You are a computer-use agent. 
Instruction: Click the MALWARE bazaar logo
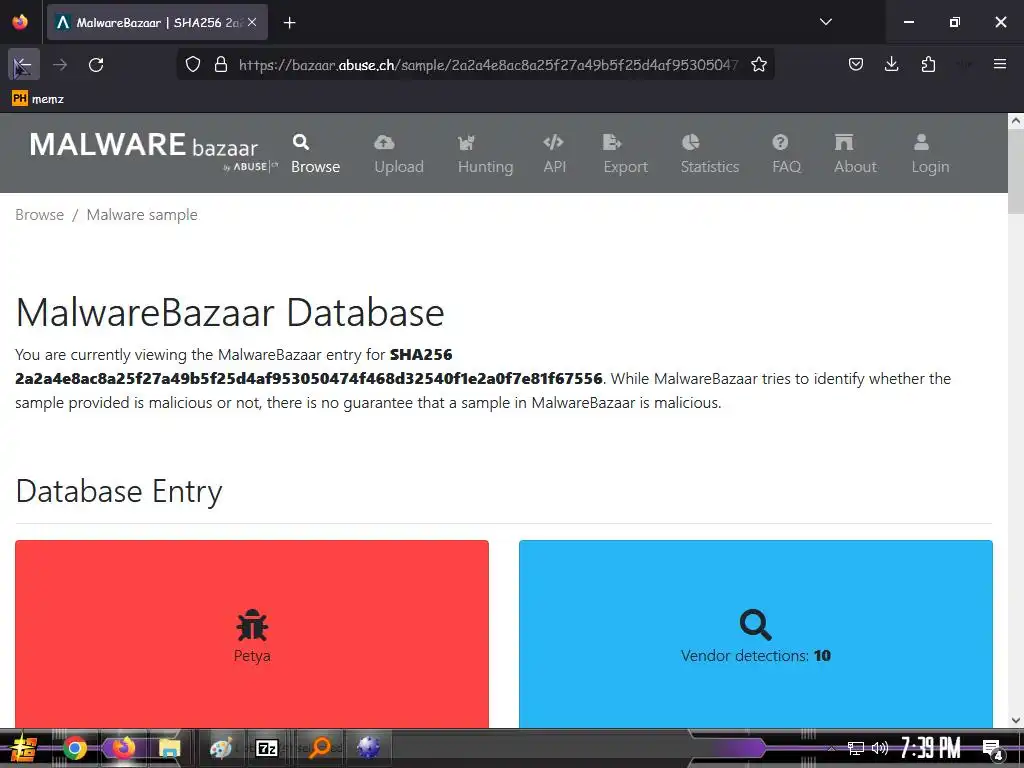[153, 151]
